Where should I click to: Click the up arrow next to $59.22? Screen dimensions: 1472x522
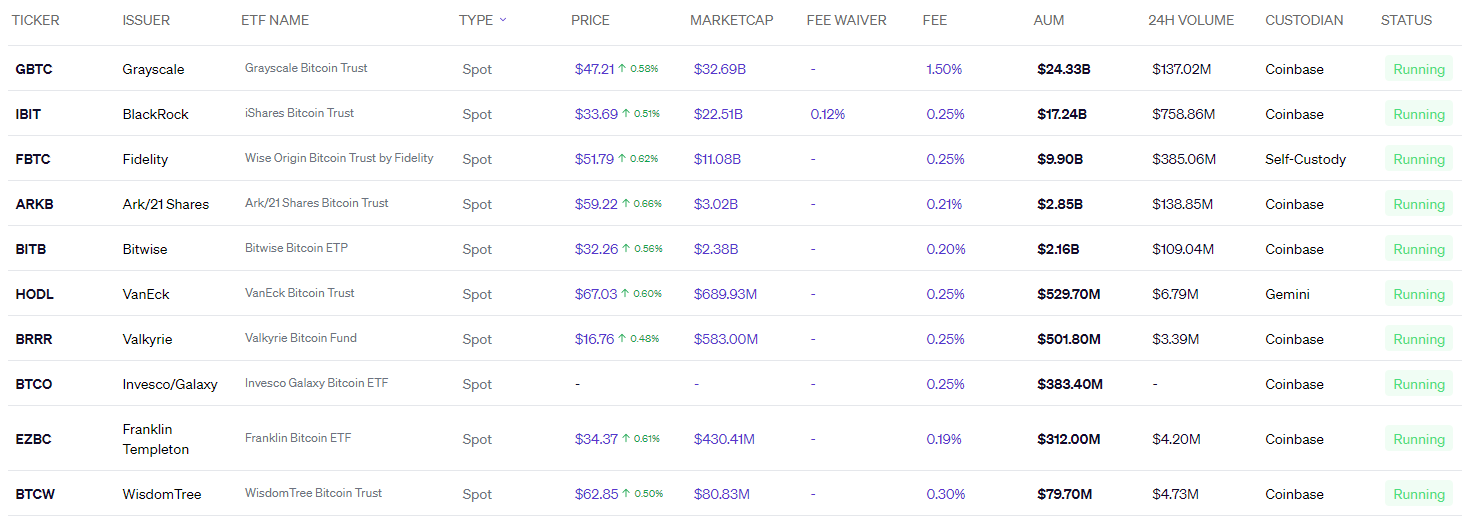pos(626,204)
